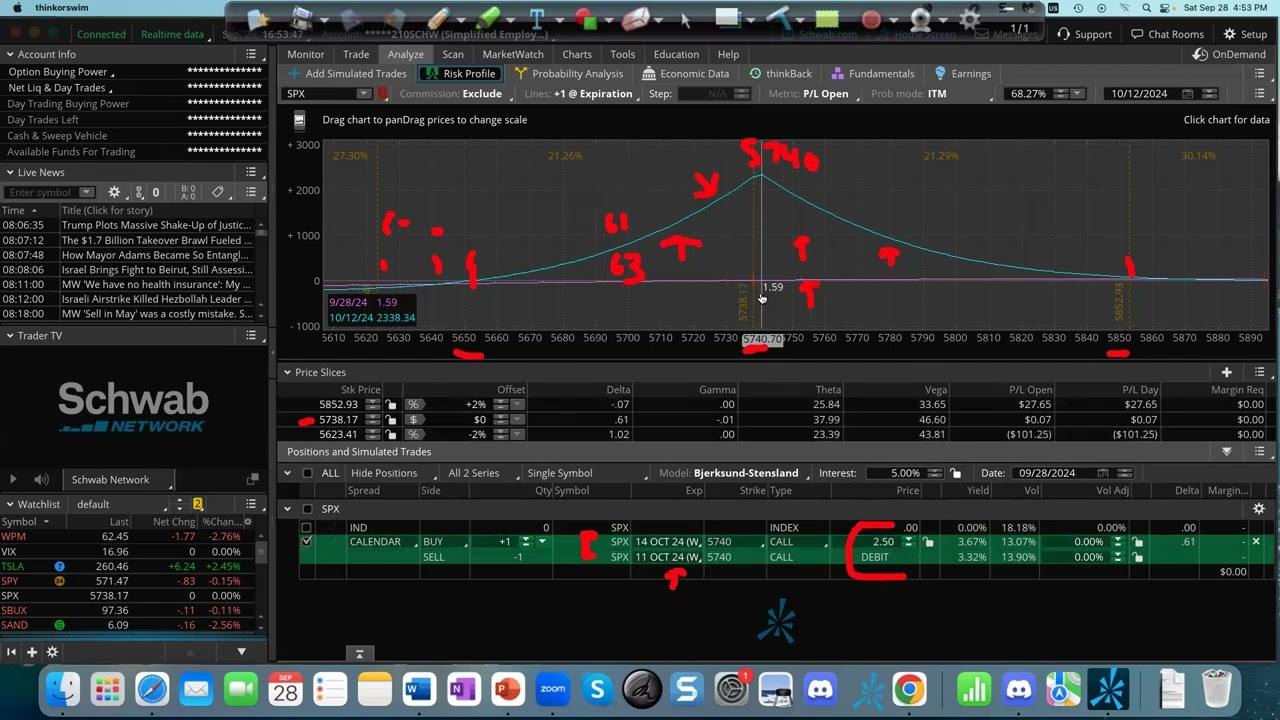This screenshot has width=1280, height=720.
Task: Toggle the lock on the 5852.93 price slice
Action: point(391,405)
